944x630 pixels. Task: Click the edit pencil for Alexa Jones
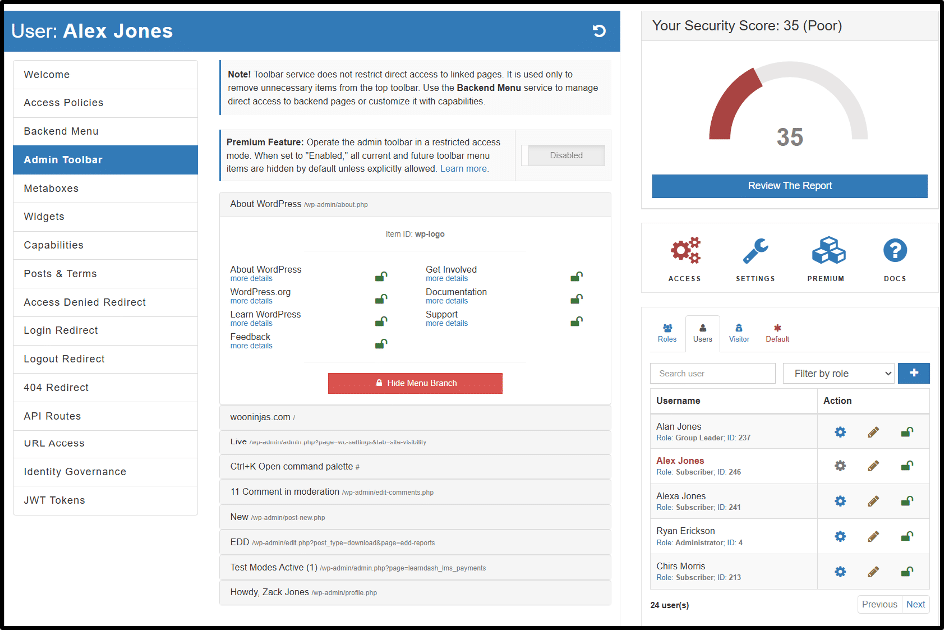873,501
